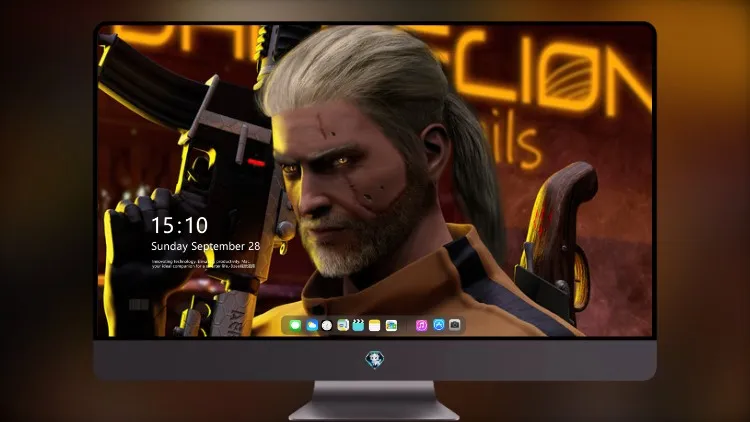Open the yellow Notes app in dock
Screen dimensions: 750x422
point(375,325)
